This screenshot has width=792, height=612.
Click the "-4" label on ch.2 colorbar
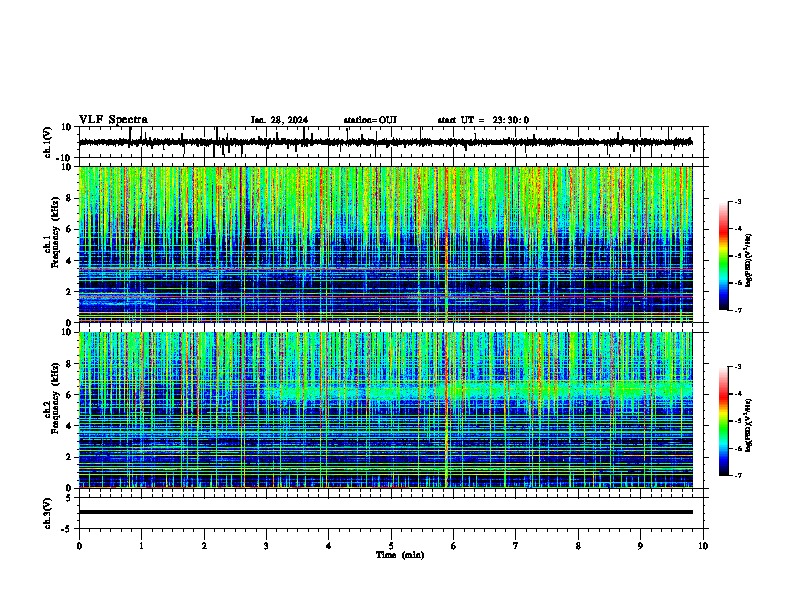738,394
